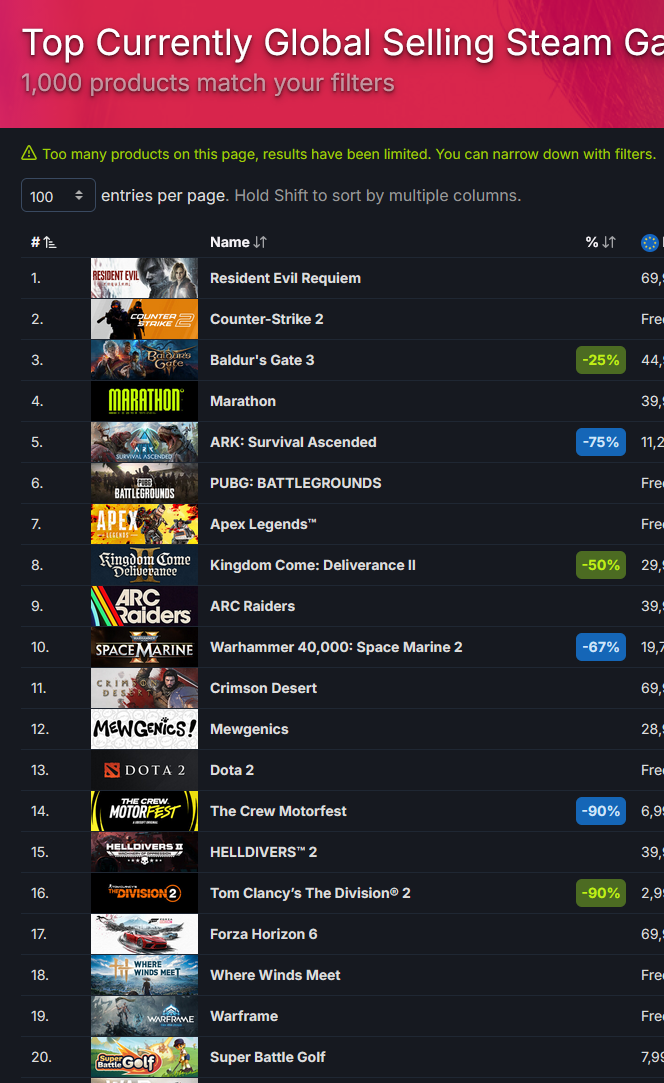
Task: Open HELLDIVERS 2 link
Action: pyautogui.click(x=264, y=852)
